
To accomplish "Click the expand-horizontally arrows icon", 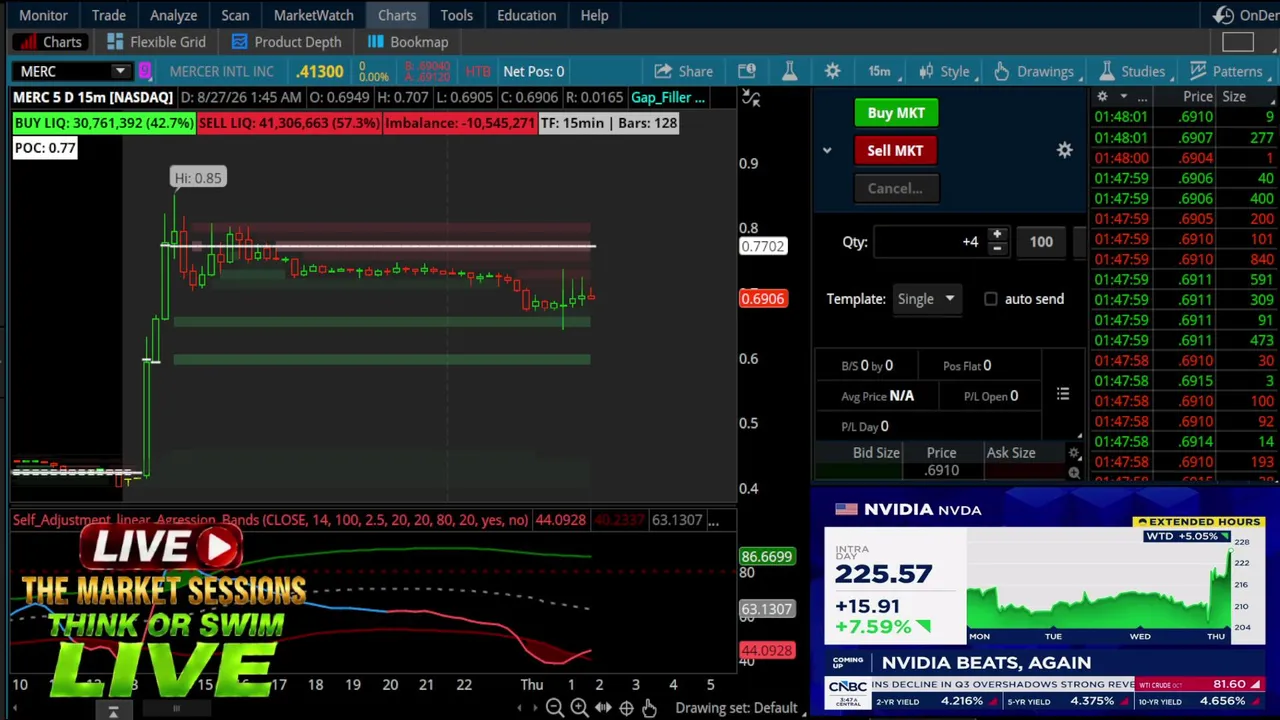I will click(603, 708).
